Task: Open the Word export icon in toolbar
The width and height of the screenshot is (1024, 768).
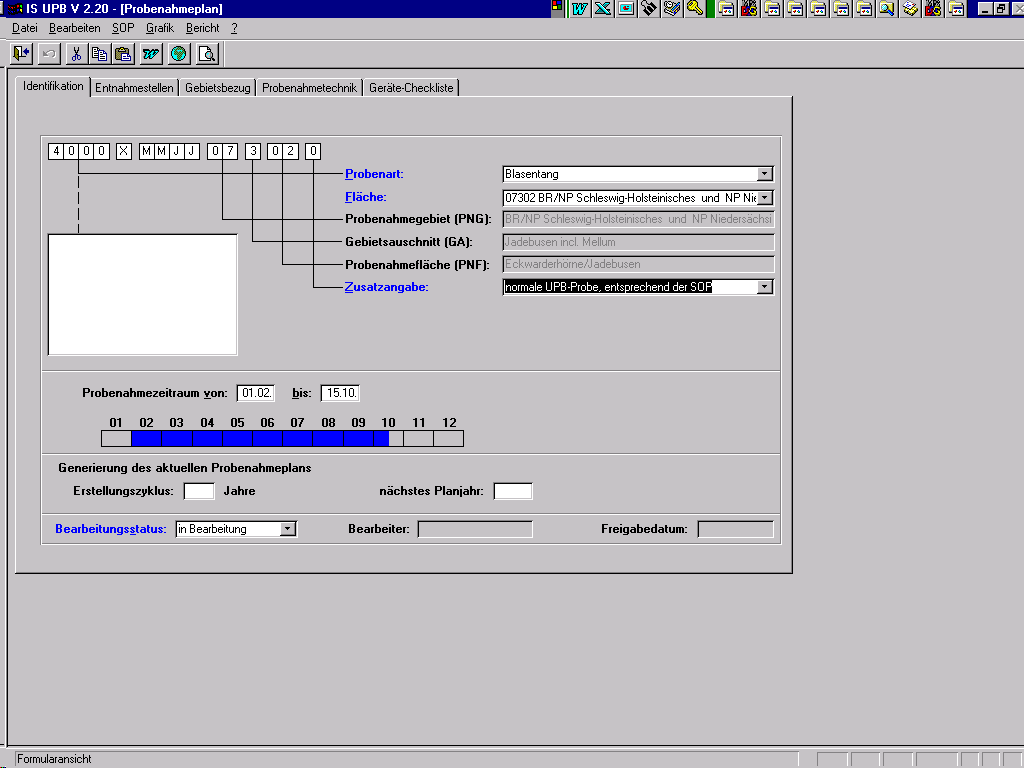Action: click(151, 53)
